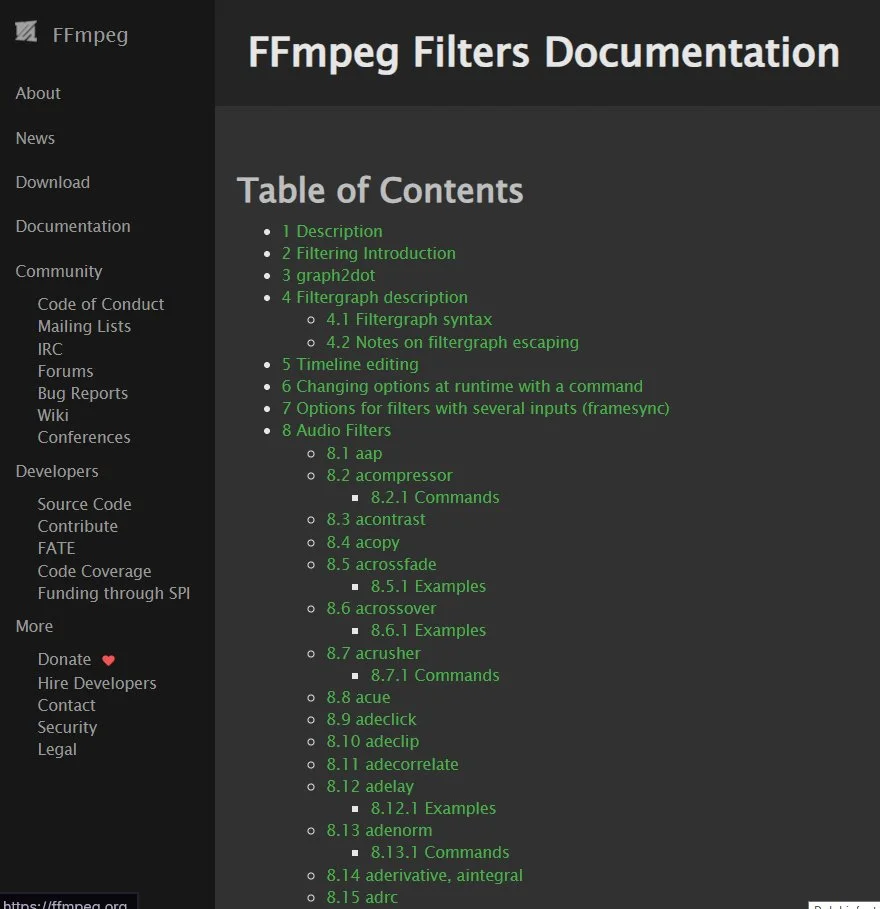Open the IRC link
Viewport: 880px width, 909px height.
[x=50, y=349]
